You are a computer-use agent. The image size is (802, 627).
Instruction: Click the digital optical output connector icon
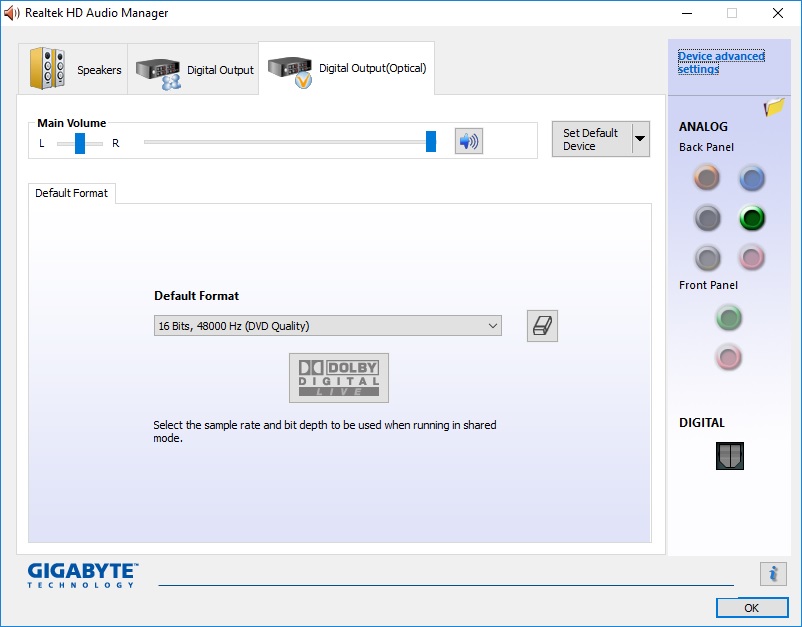[x=730, y=456]
